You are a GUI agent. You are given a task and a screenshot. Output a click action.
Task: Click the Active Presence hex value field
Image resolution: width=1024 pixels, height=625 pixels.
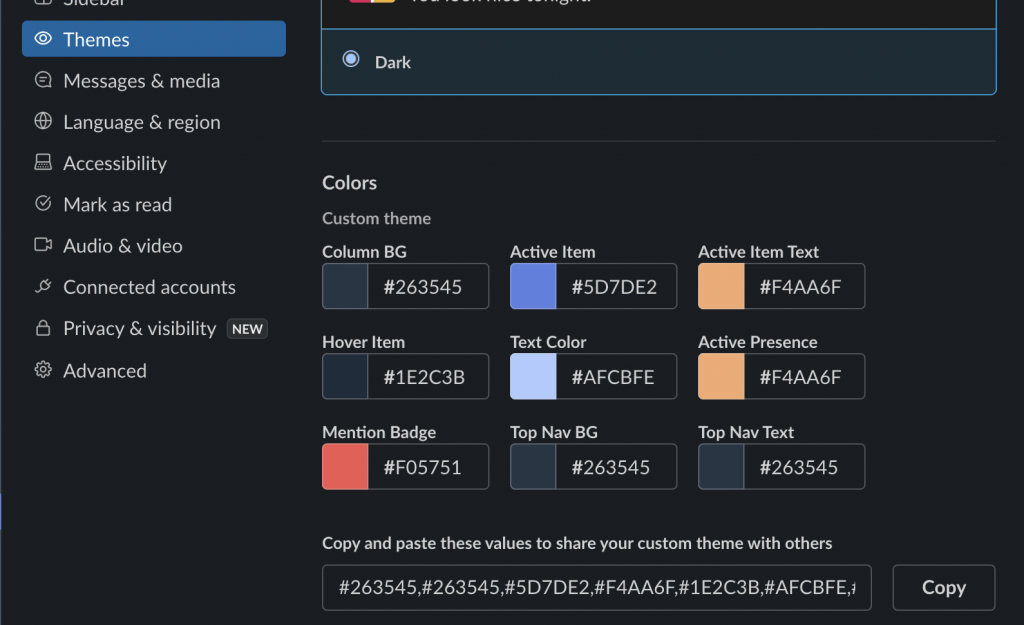coord(804,376)
